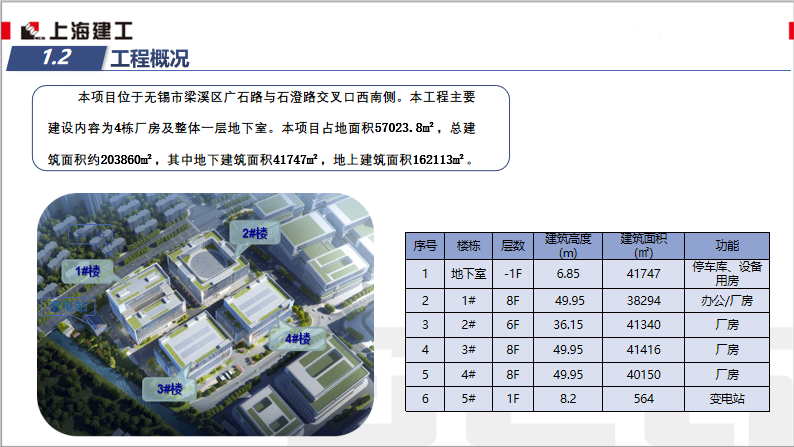The width and height of the screenshot is (794, 447).
Task: Click the 功能 column header
Action: coord(726,245)
